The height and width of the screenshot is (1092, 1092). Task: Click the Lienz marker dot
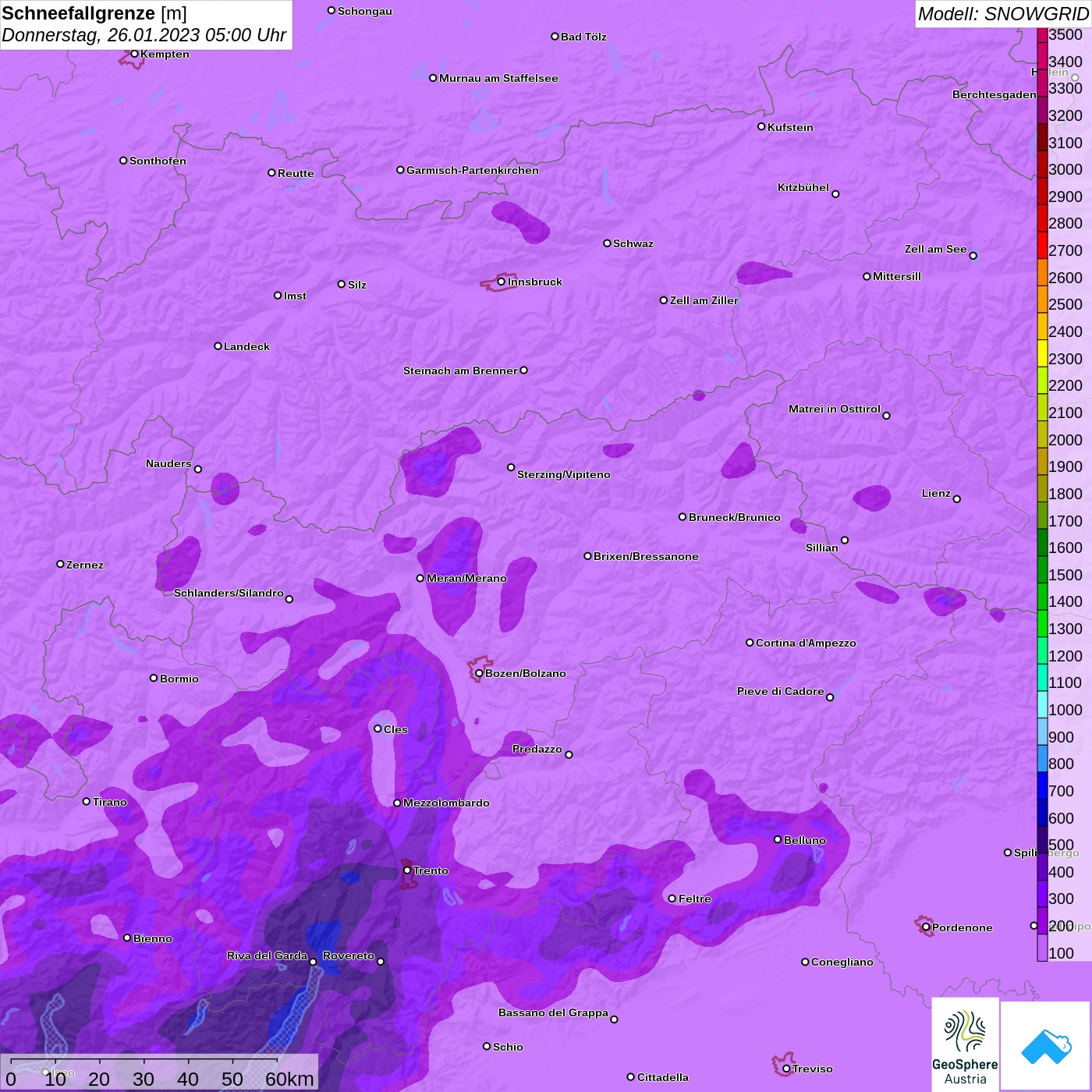click(x=957, y=499)
